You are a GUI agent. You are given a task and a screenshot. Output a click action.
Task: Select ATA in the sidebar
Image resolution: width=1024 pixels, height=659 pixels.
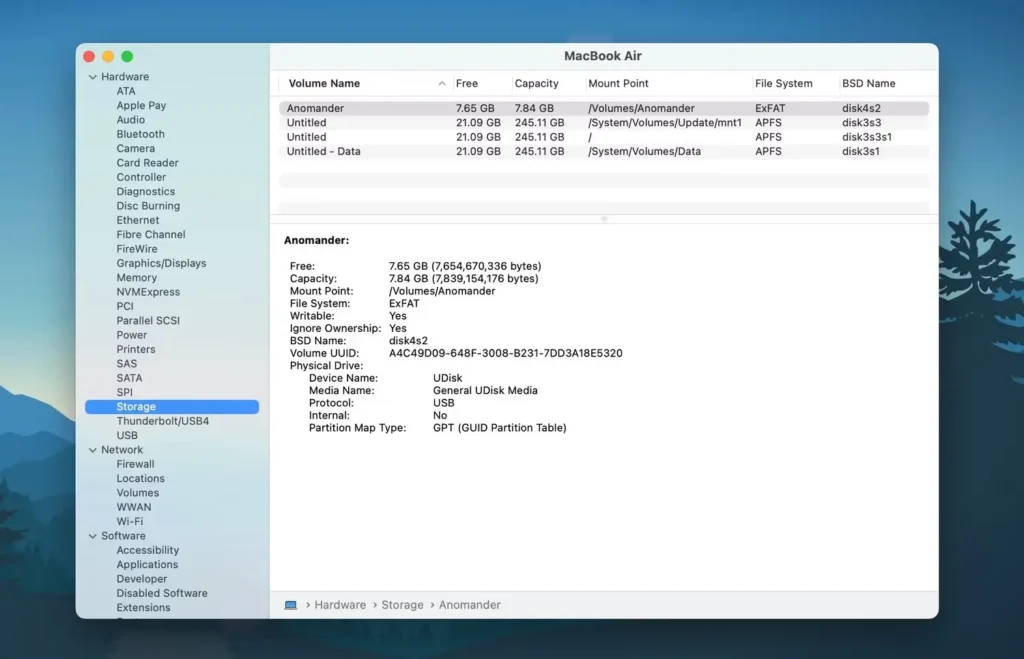[126, 91]
